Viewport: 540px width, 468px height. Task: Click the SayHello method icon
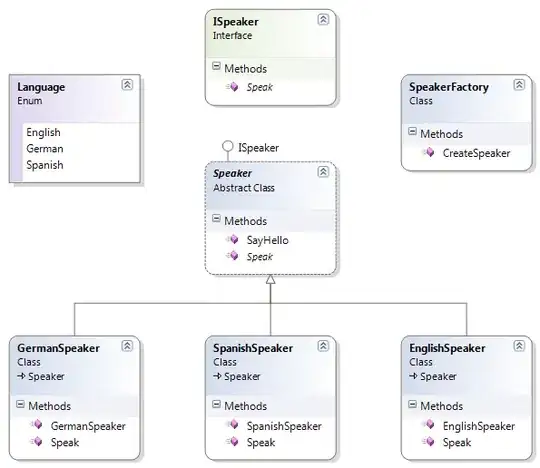[232, 239]
